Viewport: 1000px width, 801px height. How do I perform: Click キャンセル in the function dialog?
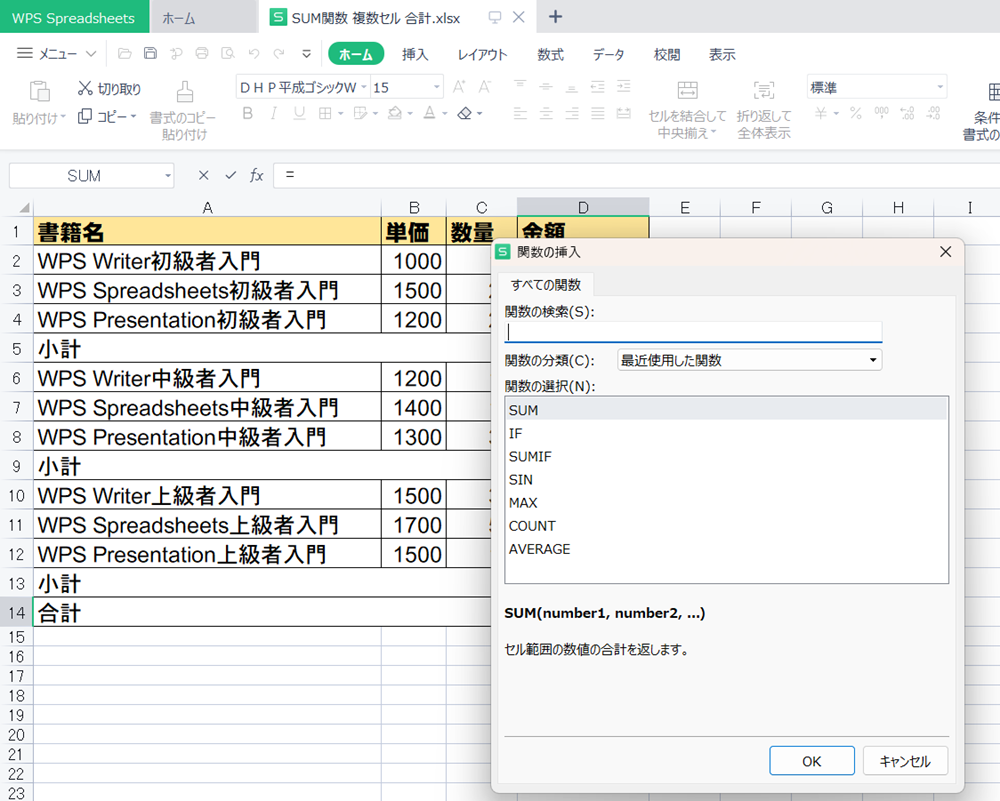905,761
